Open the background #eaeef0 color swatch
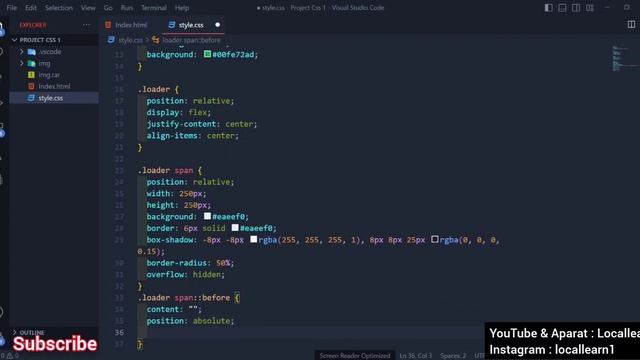 [x=207, y=216]
